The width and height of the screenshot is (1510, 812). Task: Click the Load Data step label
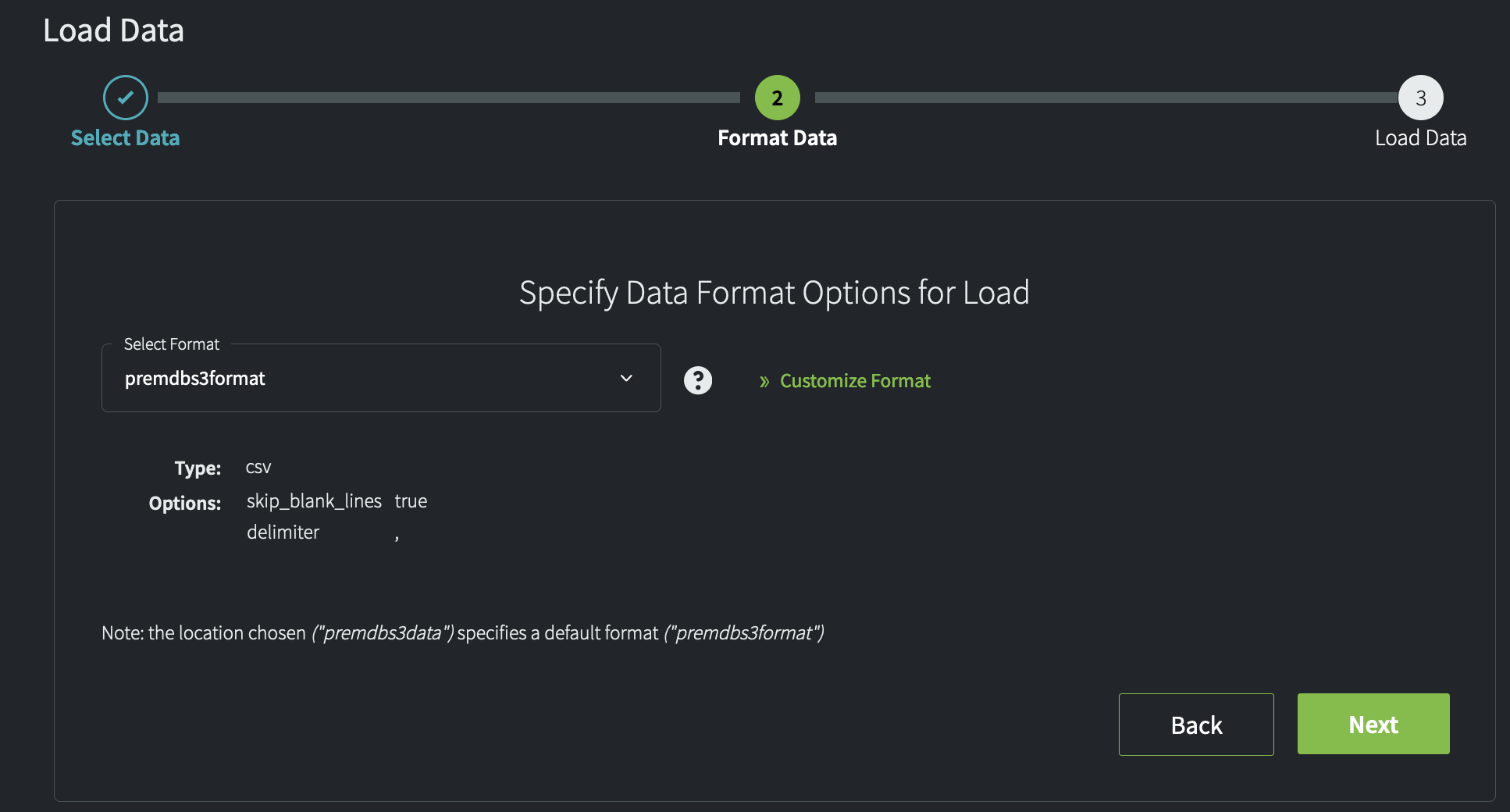click(x=1420, y=138)
